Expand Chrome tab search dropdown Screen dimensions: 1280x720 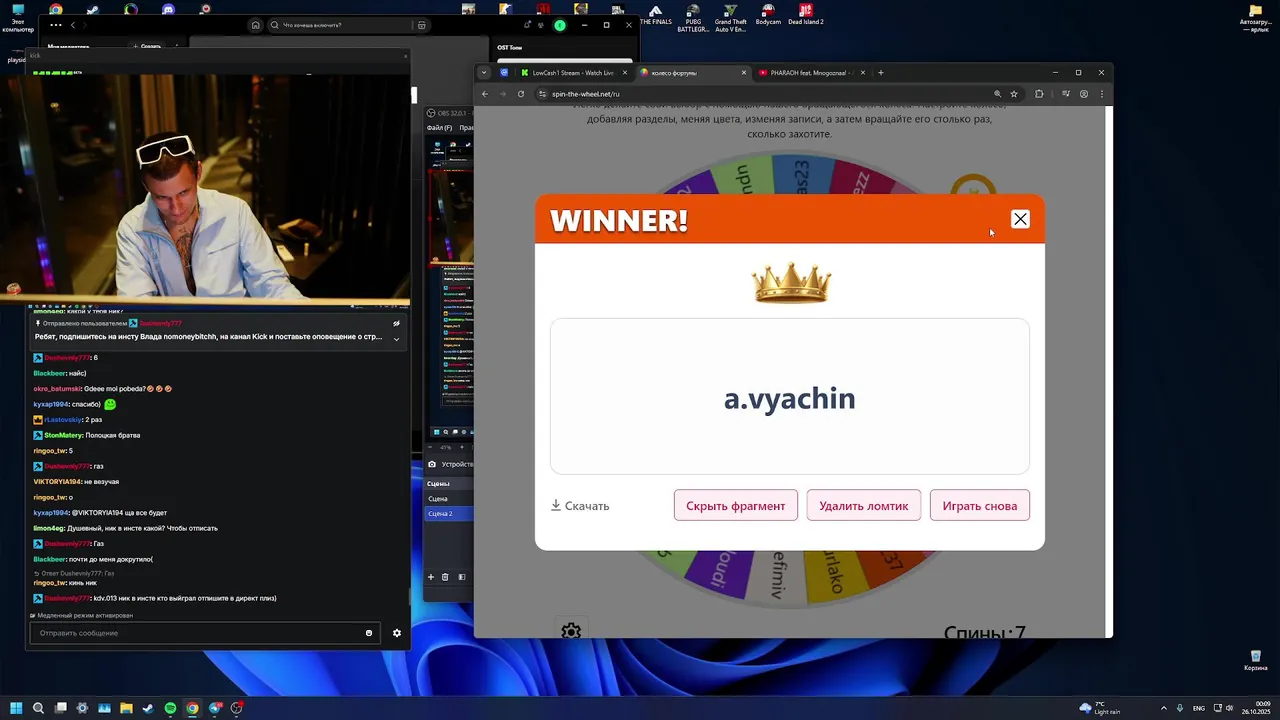click(x=485, y=73)
